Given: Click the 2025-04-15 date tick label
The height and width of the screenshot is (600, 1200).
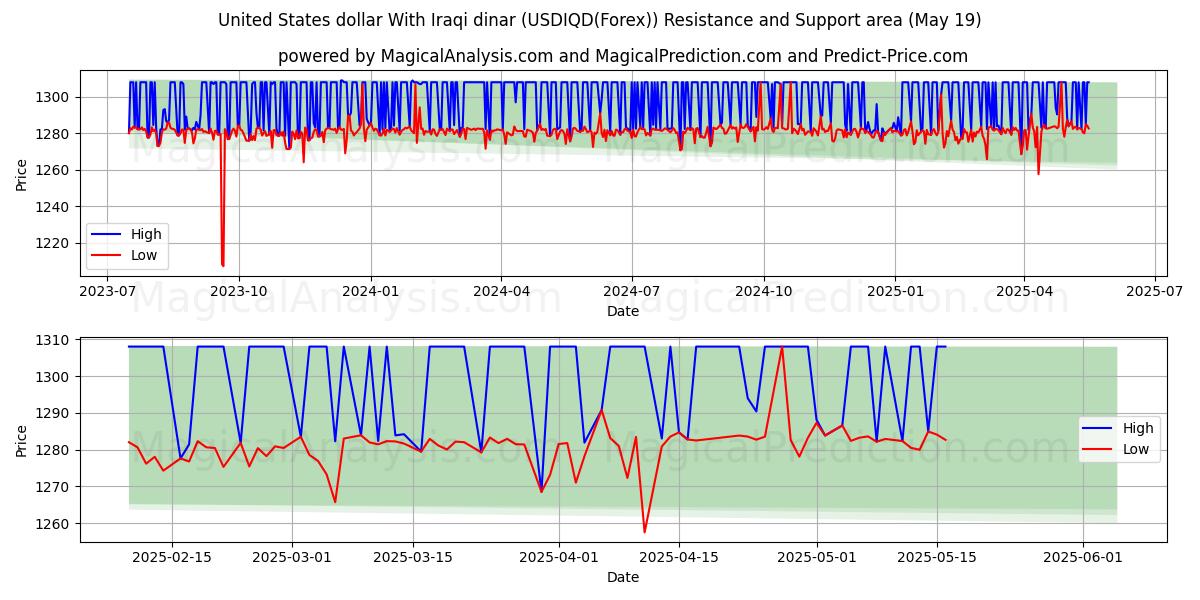Looking at the screenshot, I should point(679,558).
